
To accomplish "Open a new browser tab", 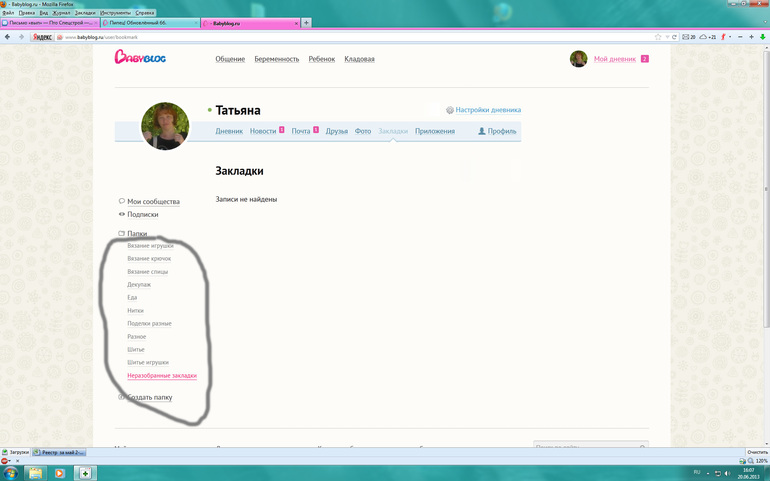I will tap(306, 22).
